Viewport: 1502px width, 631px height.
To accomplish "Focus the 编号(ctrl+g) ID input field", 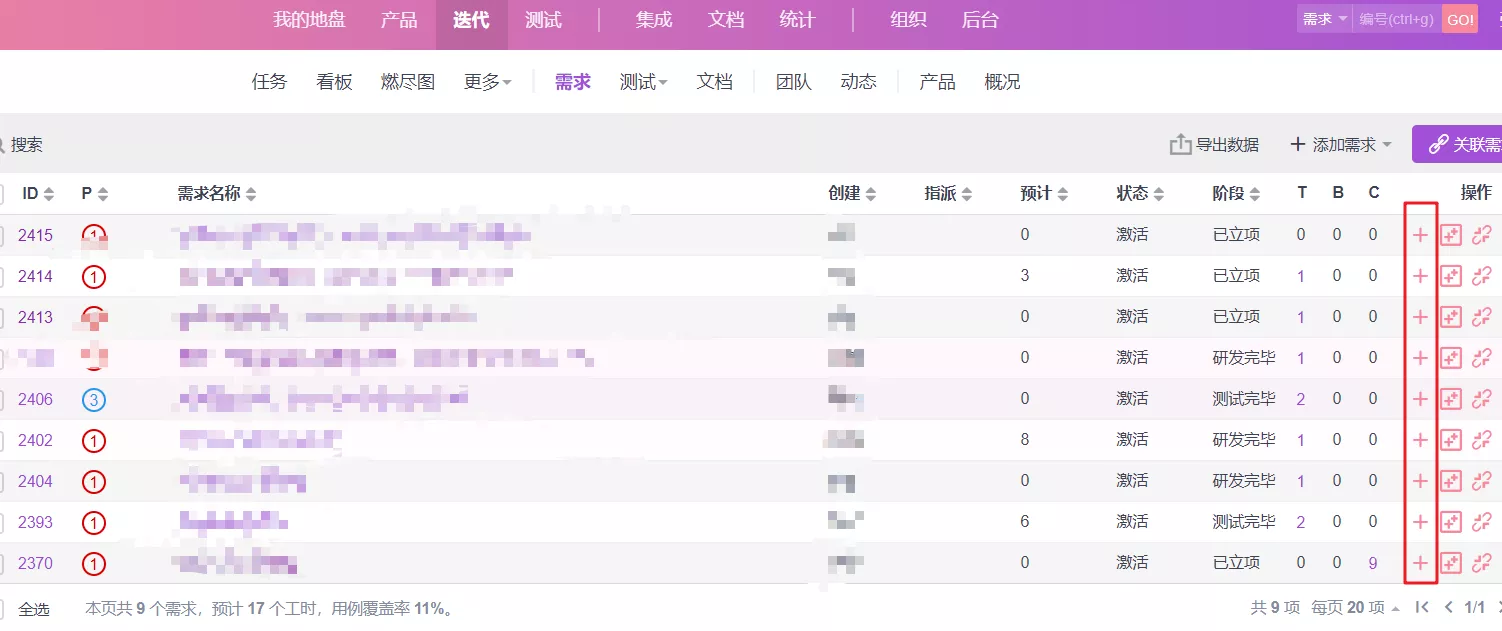I will (x=1397, y=19).
